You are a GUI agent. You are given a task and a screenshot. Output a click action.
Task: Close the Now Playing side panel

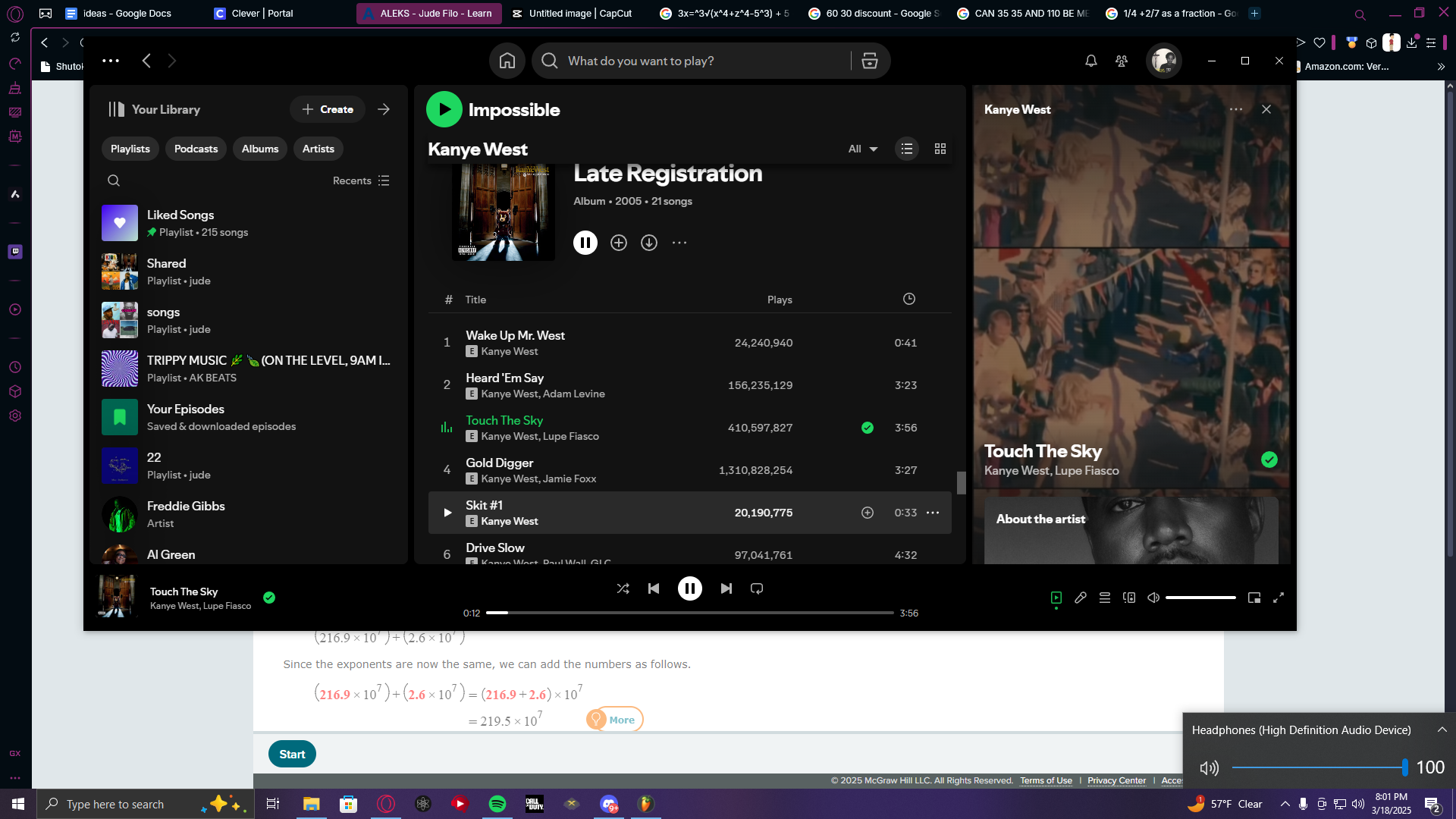pyautogui.click(x=1266, y=109)
